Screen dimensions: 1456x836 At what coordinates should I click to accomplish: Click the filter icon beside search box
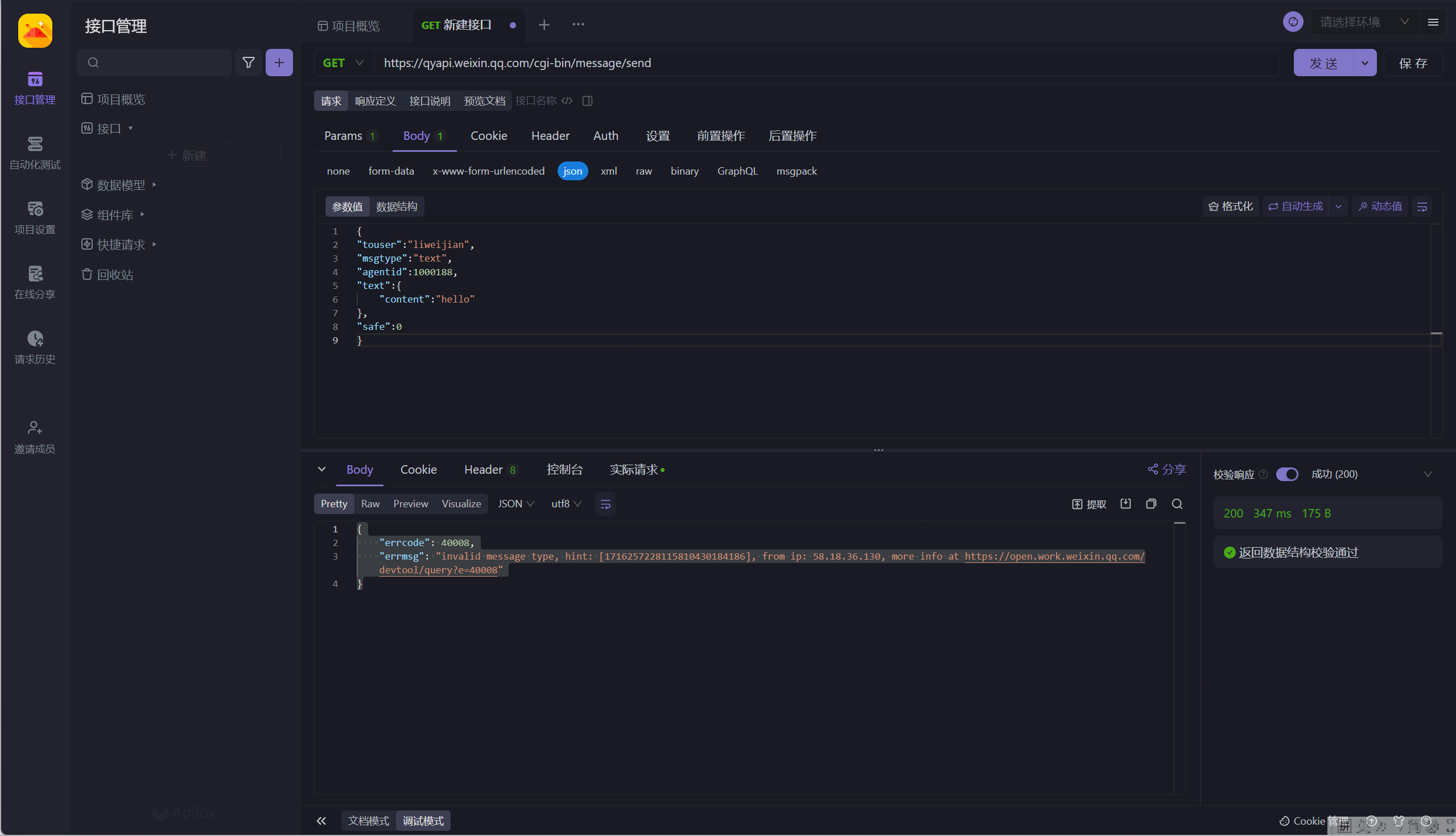(x=248, y=63)
